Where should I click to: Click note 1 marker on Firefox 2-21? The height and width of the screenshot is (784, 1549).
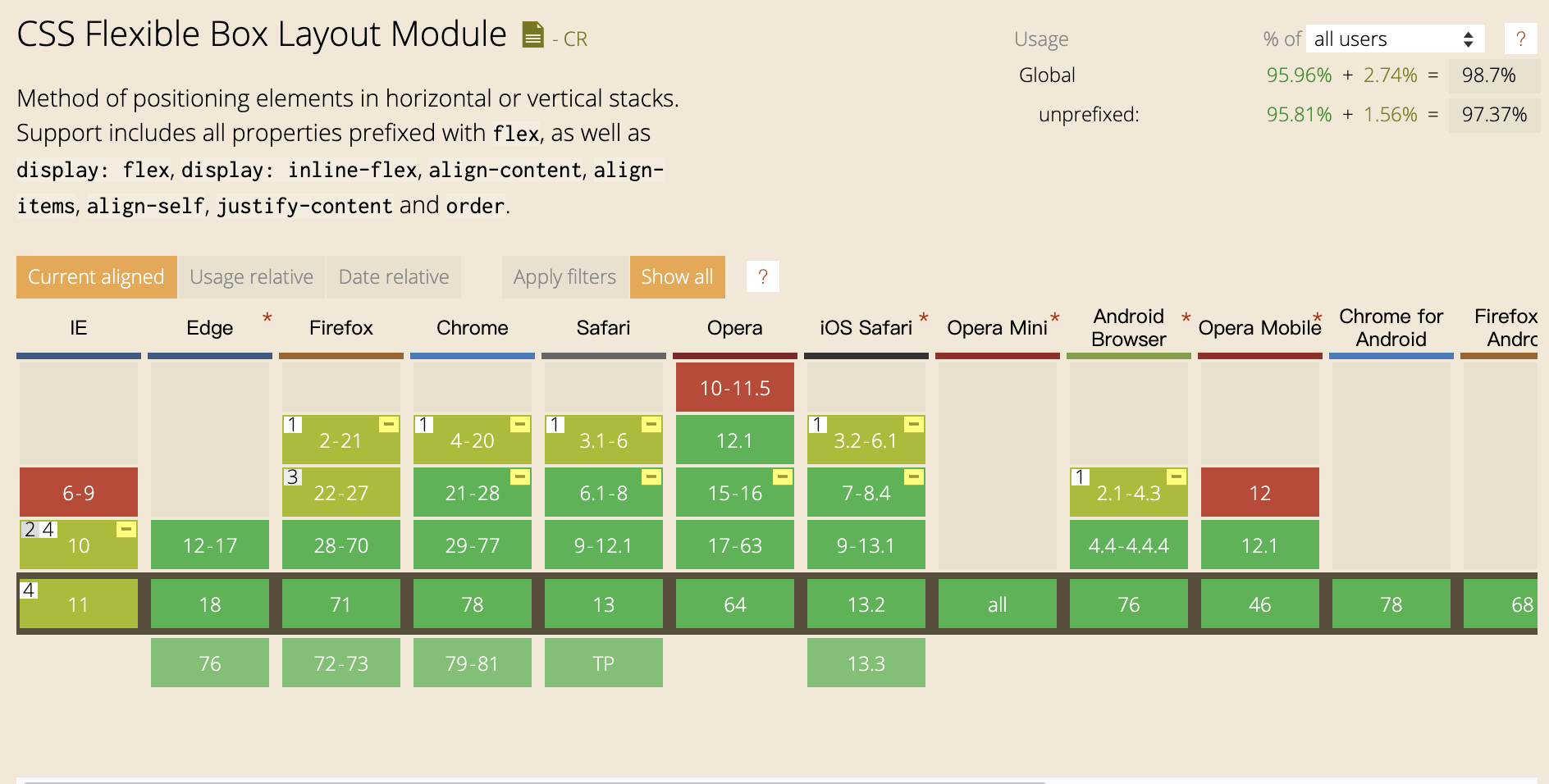click(292, 425)
